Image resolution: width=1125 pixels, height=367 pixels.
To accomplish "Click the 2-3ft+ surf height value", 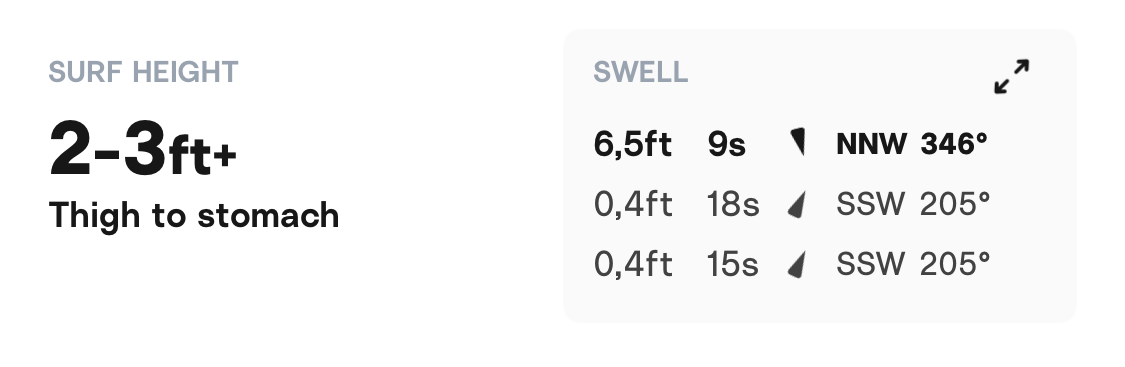I will [142, 150].
